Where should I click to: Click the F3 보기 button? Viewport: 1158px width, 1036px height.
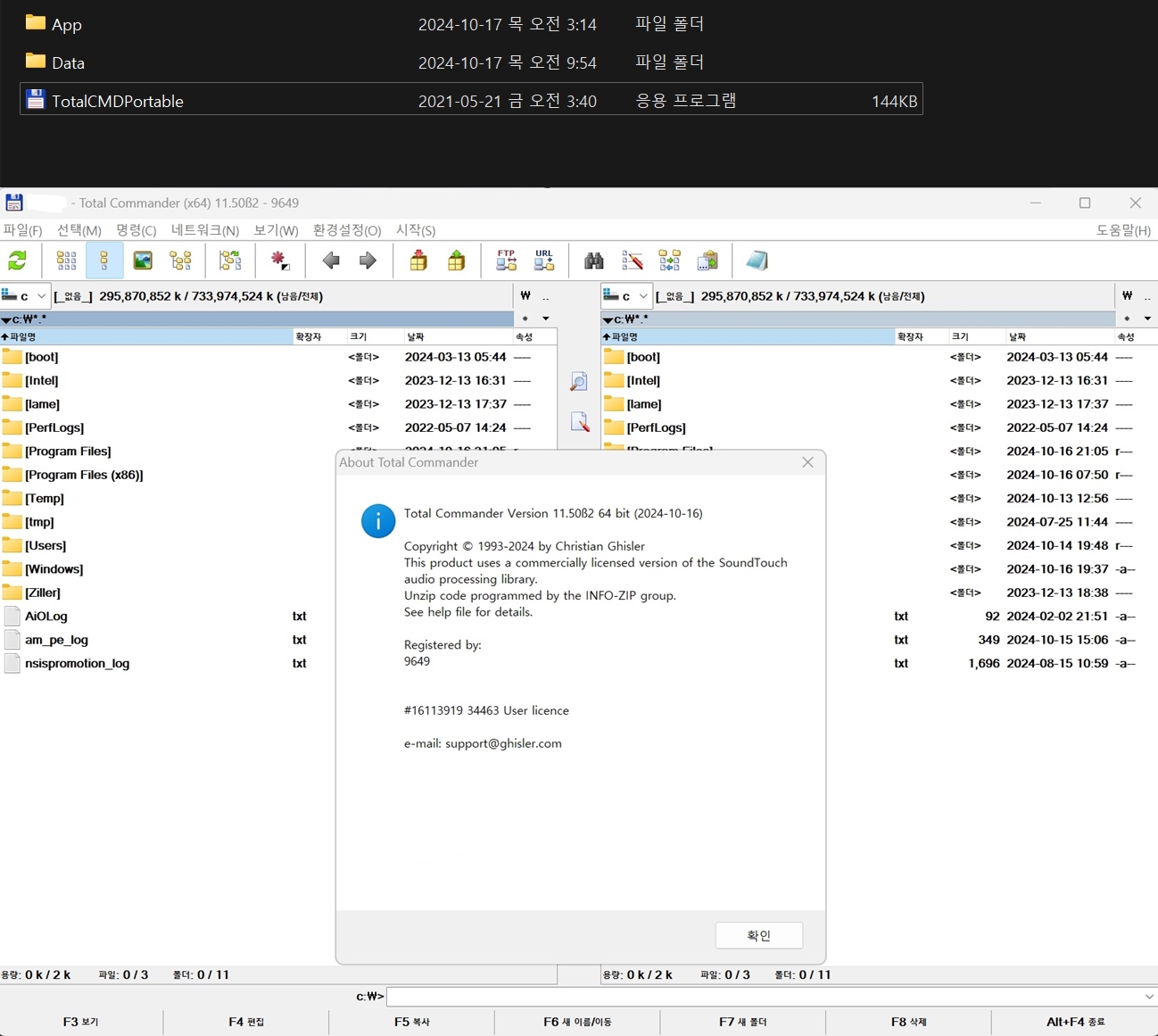tap(81, 1022)
